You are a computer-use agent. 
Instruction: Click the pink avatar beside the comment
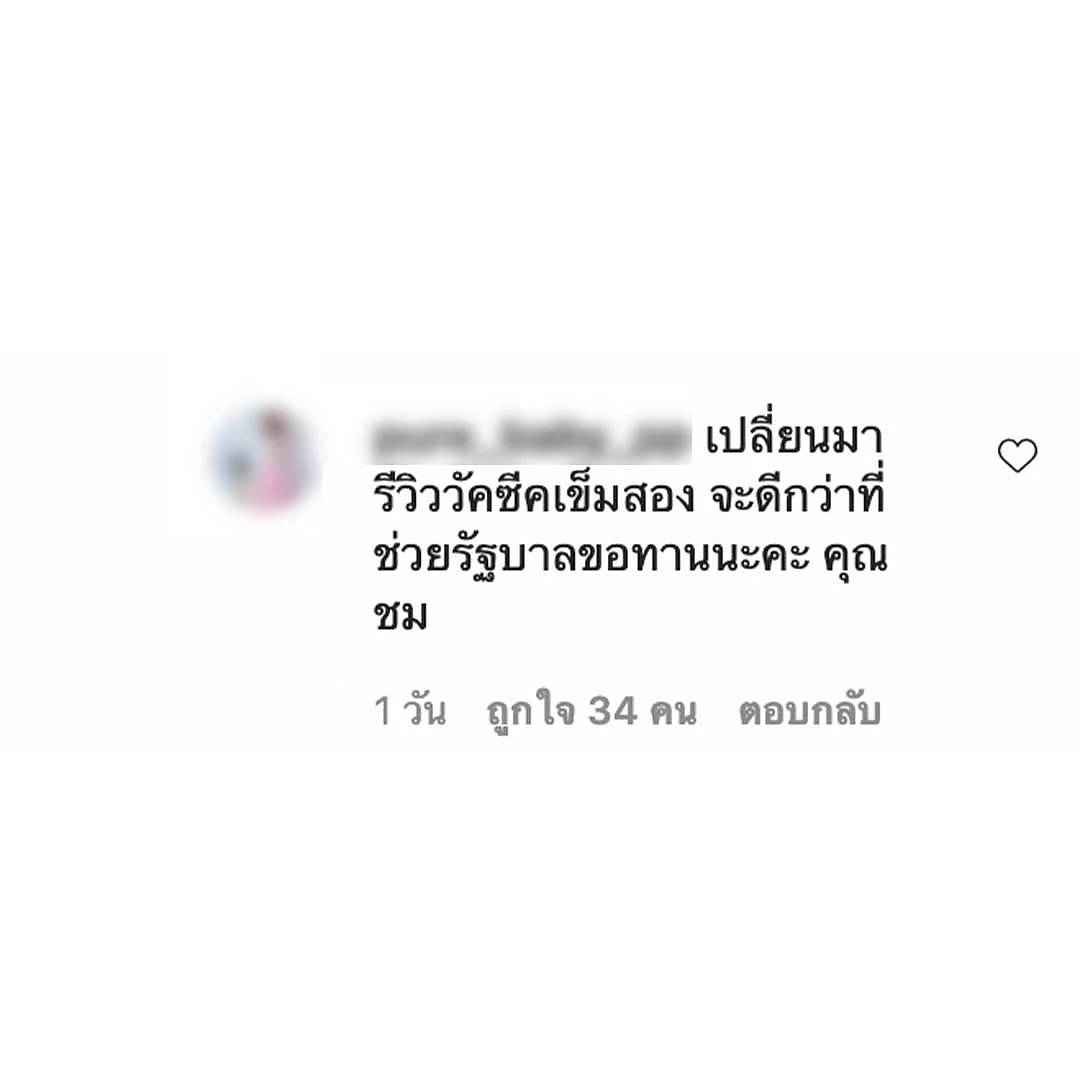(x=264, y=459)
